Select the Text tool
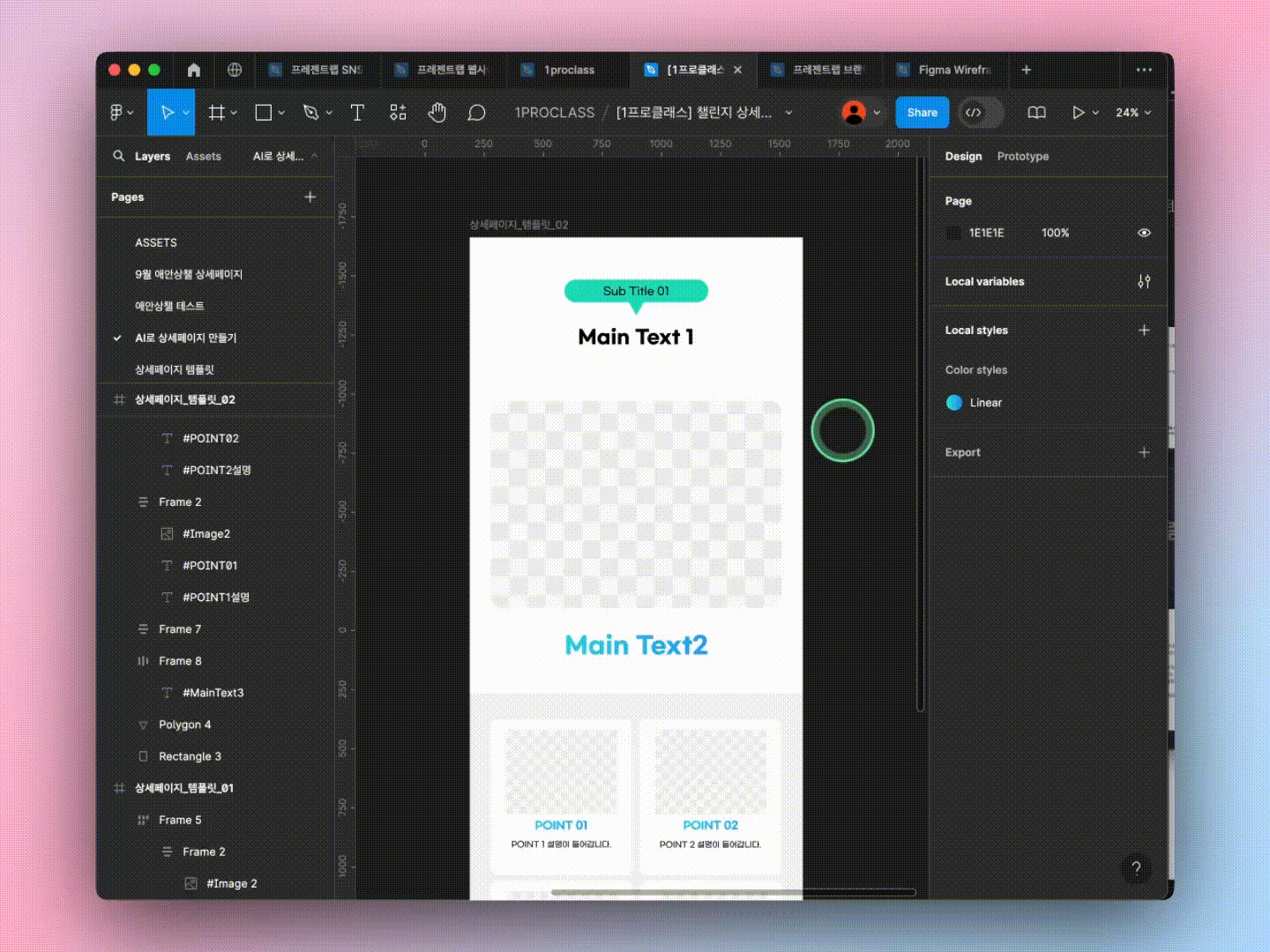Screen dimensions: 1270x952 click(x=357, y=112)
